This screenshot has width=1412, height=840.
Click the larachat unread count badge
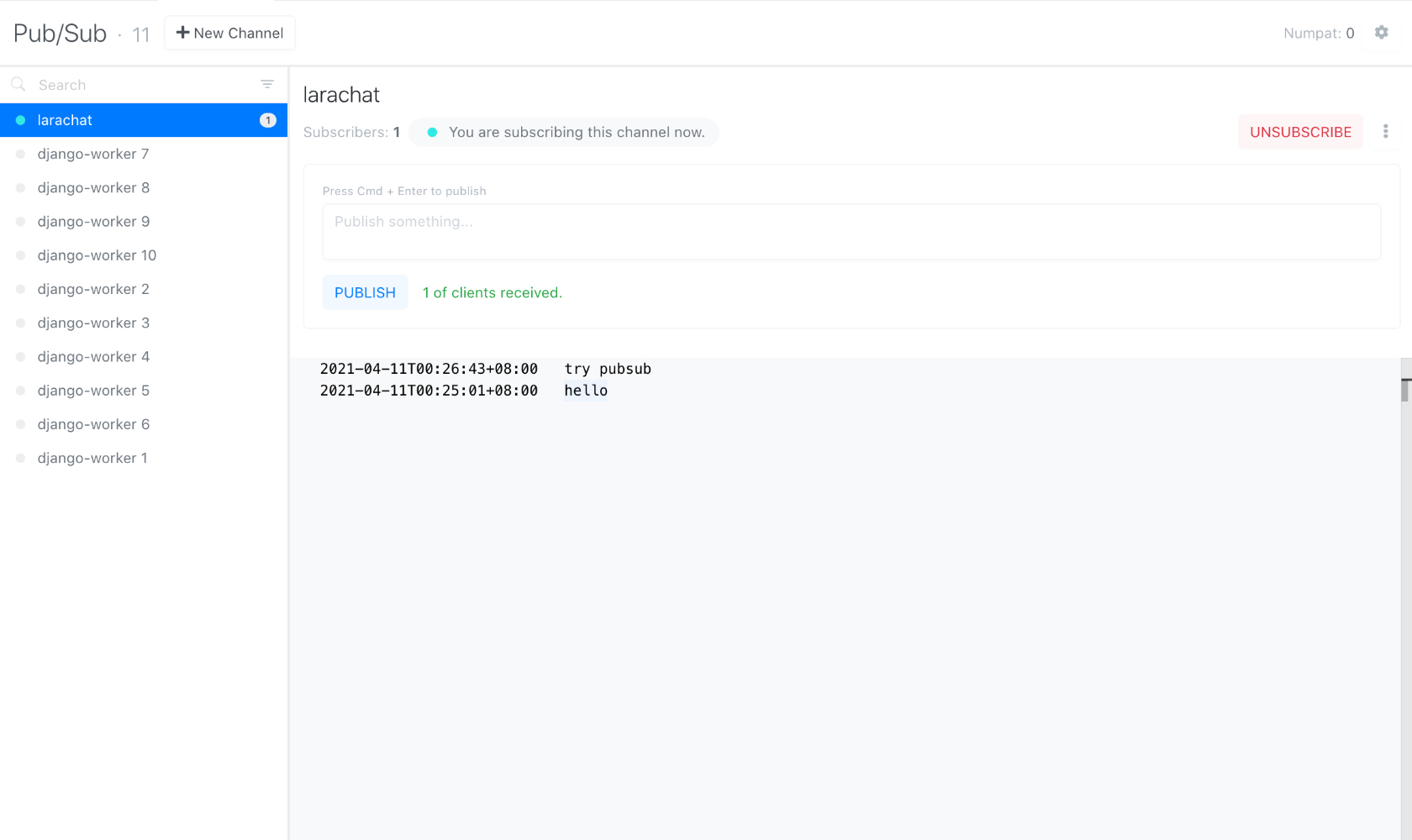pyautogui.click(x=267, y=120)
